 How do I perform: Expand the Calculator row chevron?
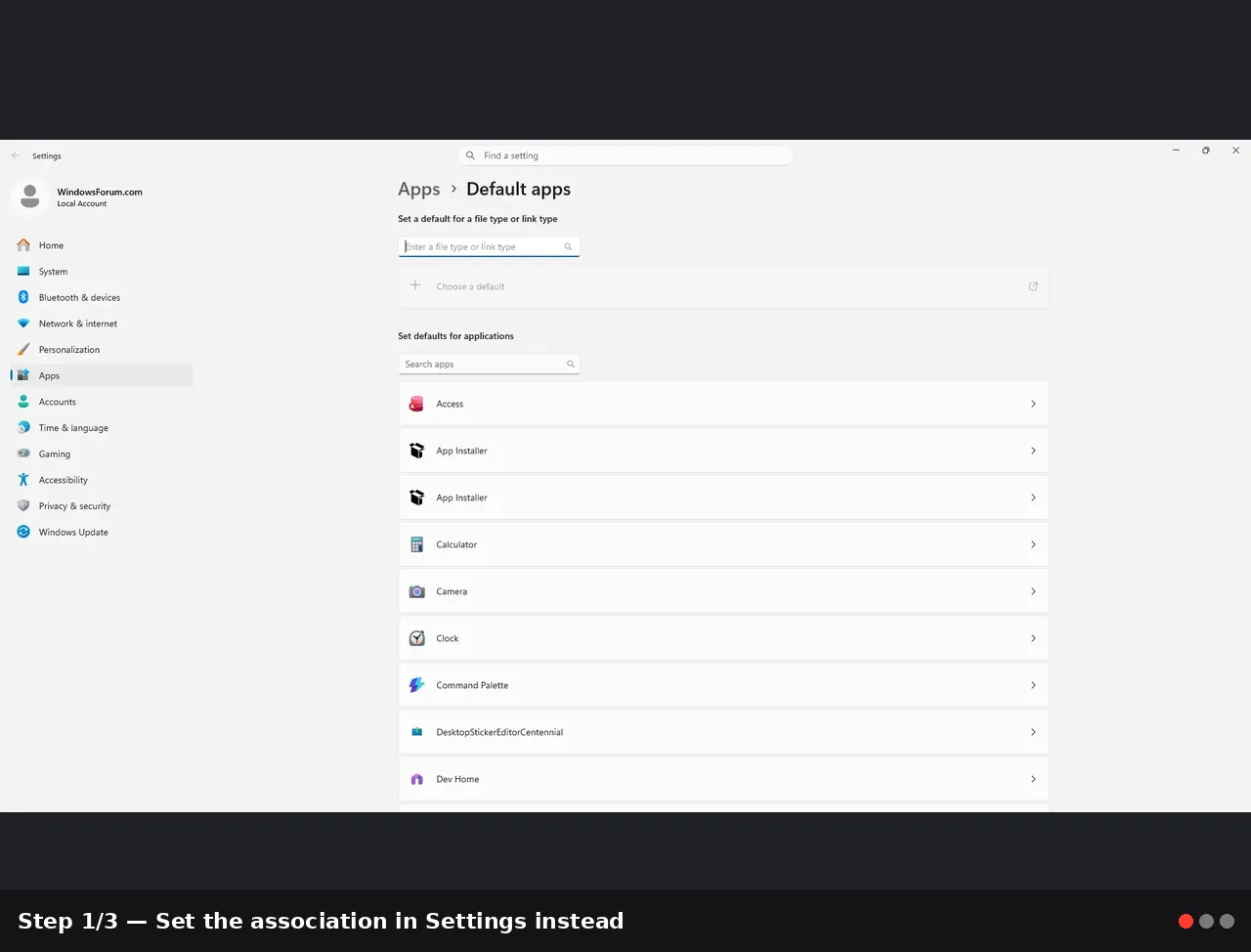[1033, 544]
